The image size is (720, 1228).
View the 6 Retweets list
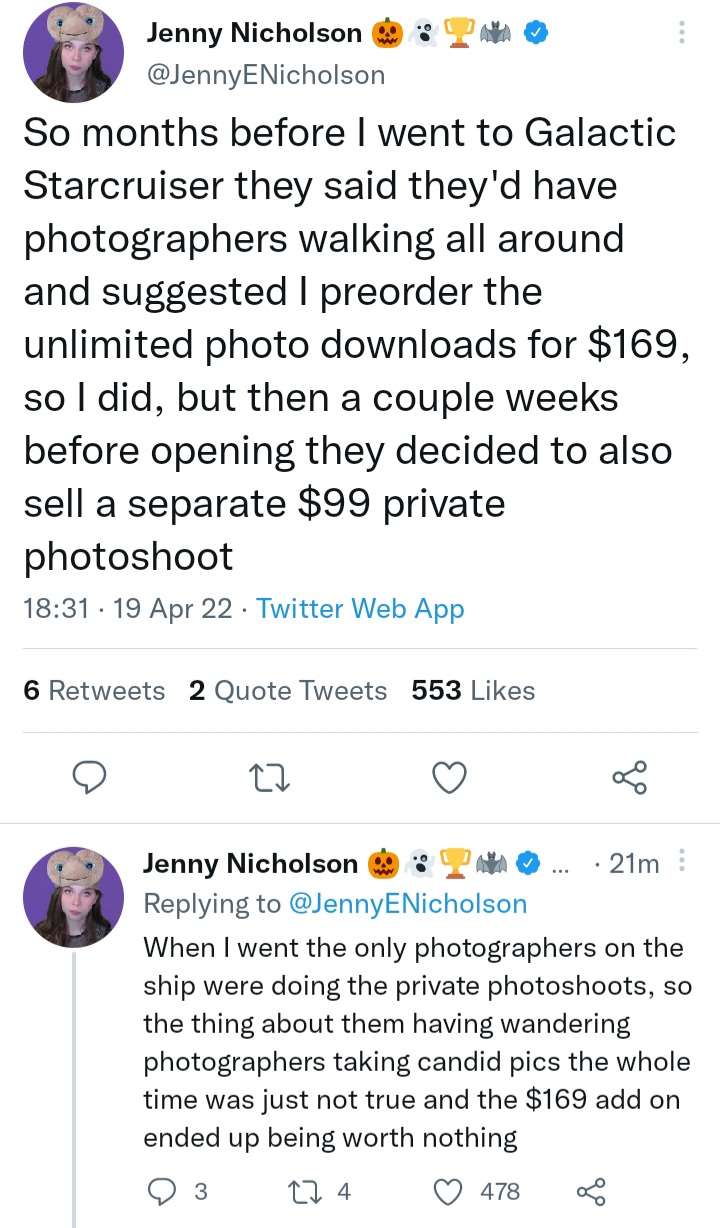[94, 691]
